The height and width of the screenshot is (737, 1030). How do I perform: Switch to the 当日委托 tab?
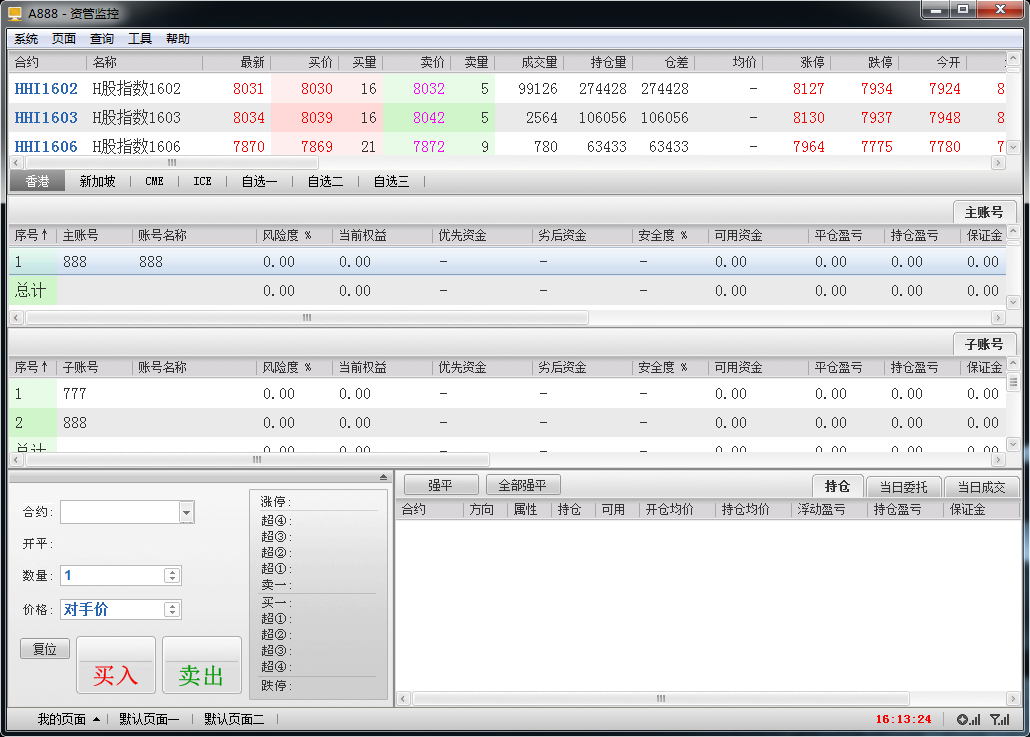tap(903, 487)
